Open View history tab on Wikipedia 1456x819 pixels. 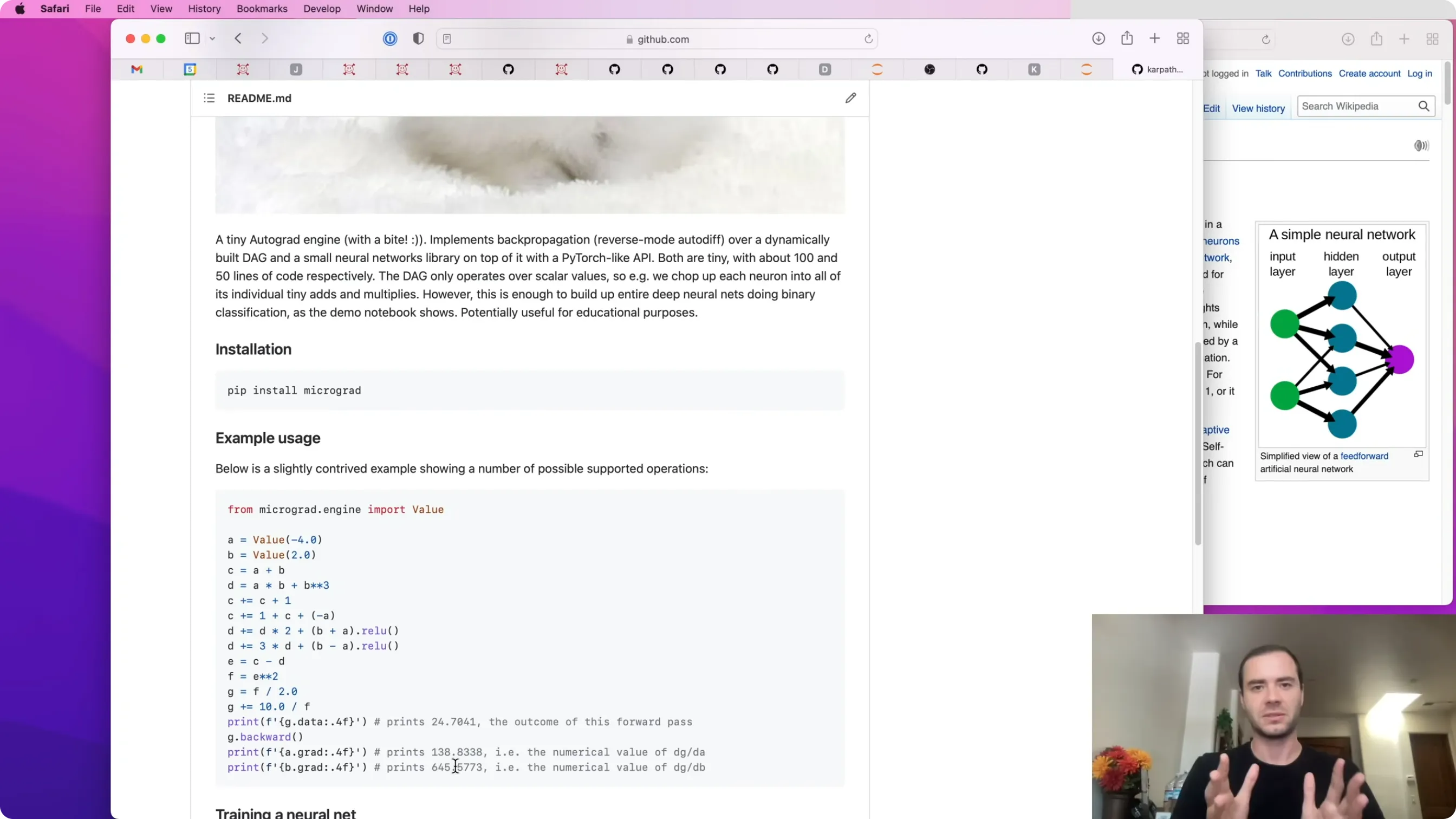coord(1258,108)
